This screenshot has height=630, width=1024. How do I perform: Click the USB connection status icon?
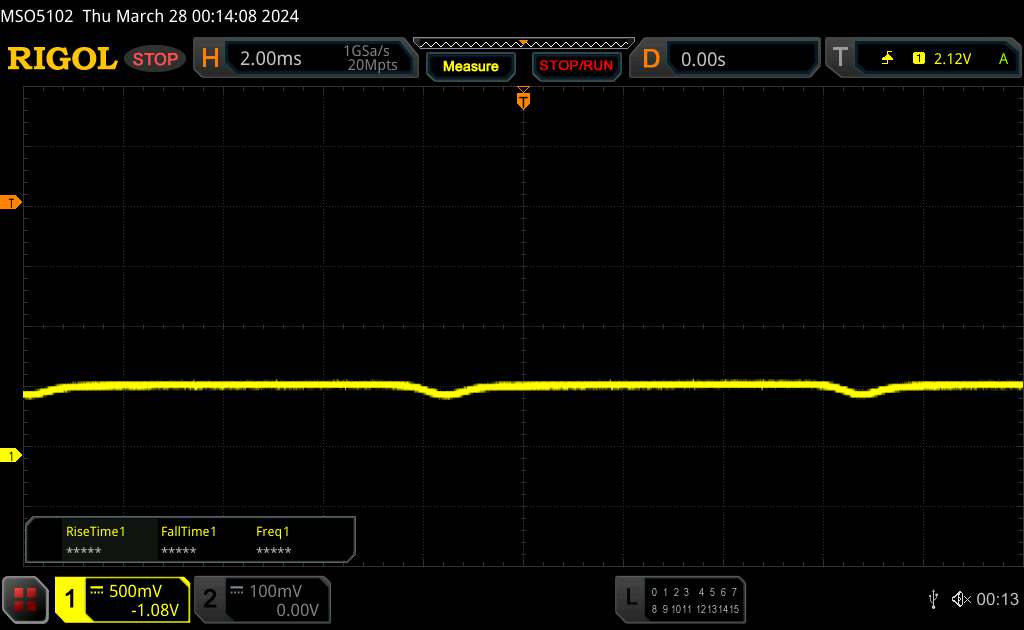[933, 598]
